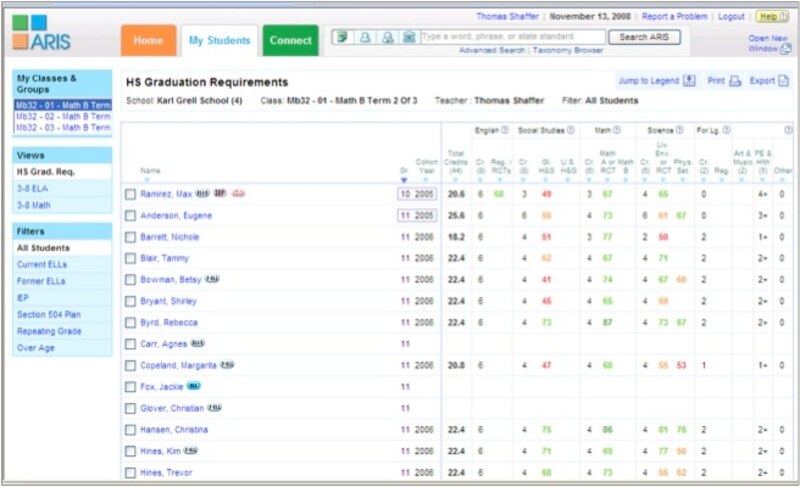Check the box for Ramirez, Max

coord(130,194)
